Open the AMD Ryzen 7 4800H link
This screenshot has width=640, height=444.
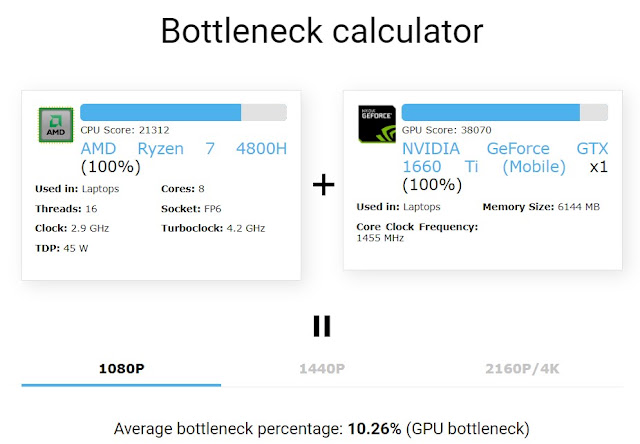point(184,149)
